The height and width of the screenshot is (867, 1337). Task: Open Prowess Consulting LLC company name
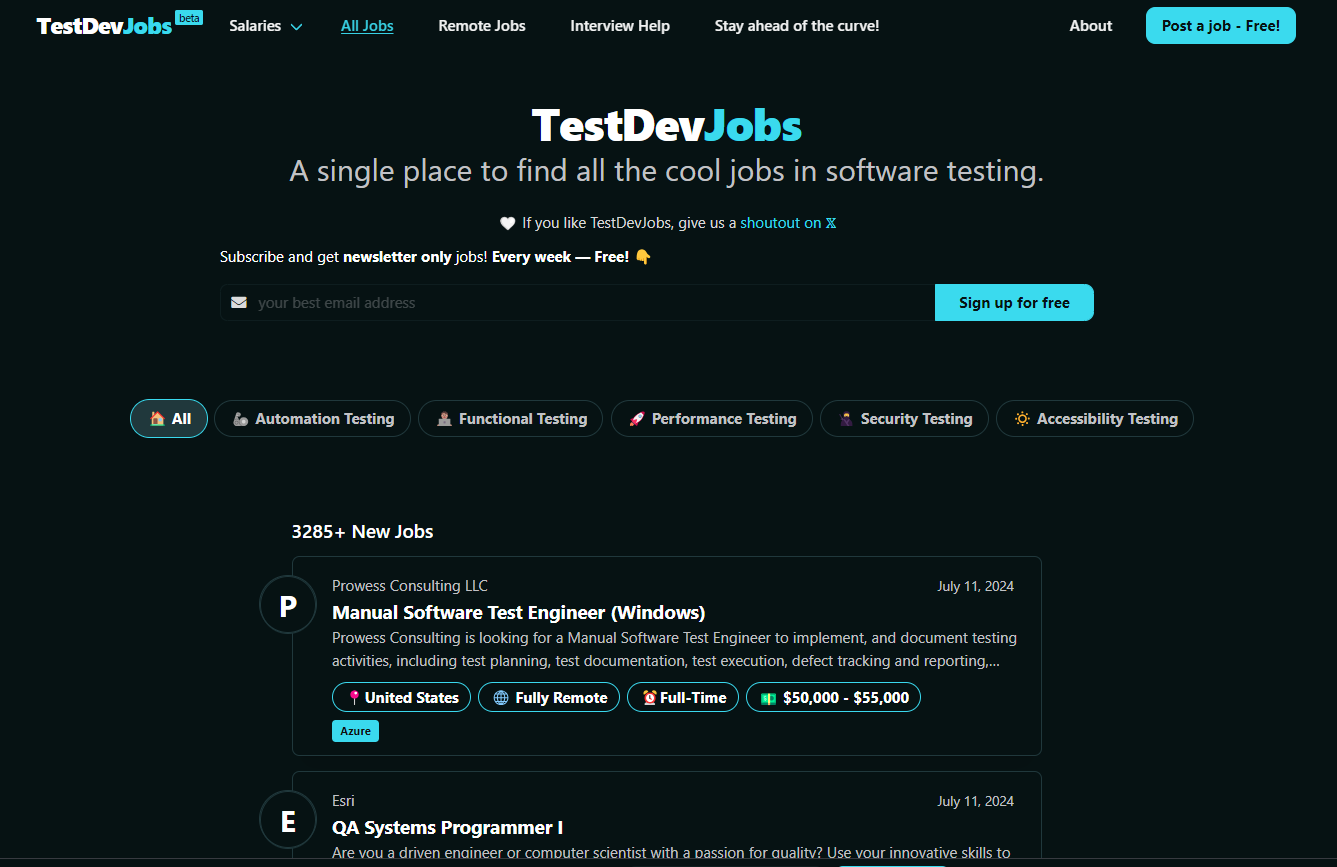[x=410, y=586]
